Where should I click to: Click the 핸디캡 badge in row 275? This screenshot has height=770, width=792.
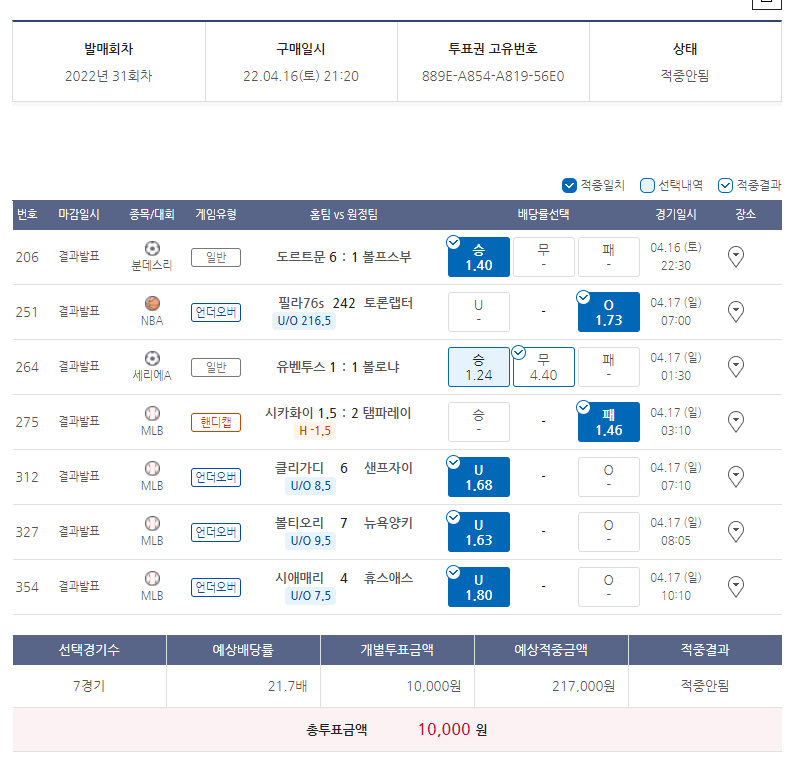click(216, 422)
